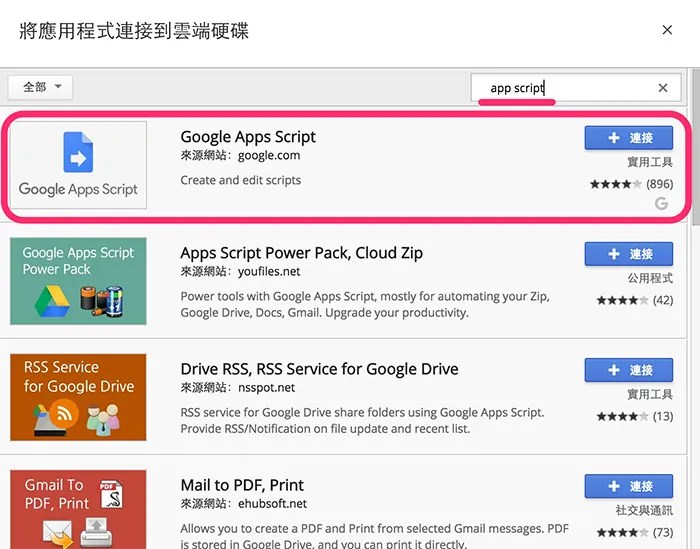The image size is (700, 549).
Task: Click the youfiles.net source text
Action: (x=269, y=271)
